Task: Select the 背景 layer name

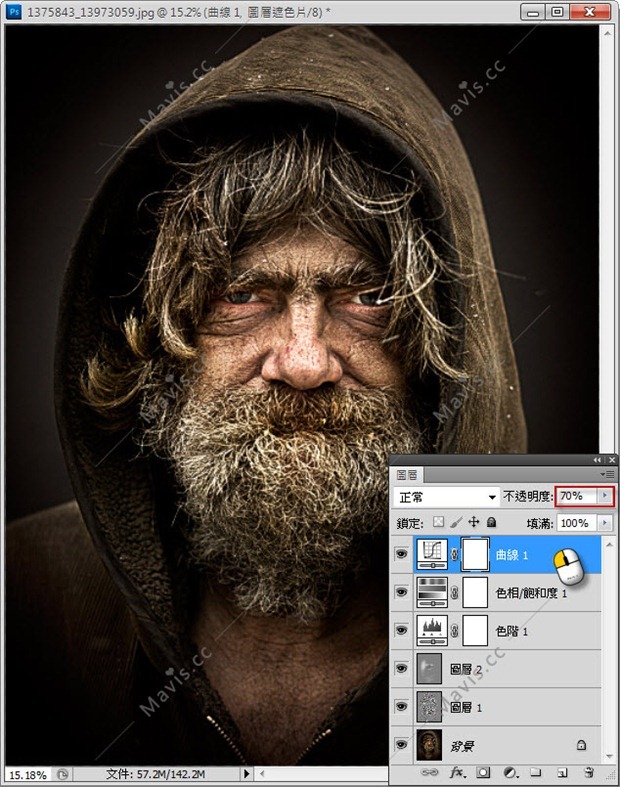Action: pos(462,746)
